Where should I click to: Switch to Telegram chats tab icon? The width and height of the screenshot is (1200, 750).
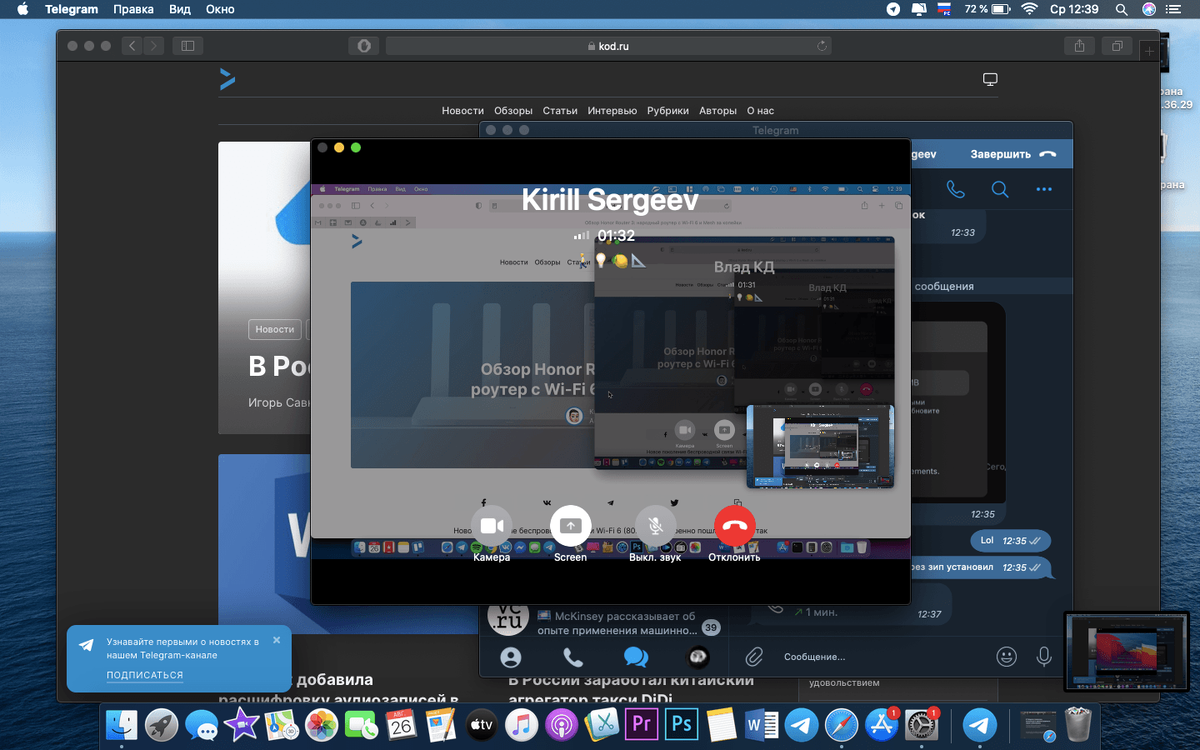coord(635,657)
